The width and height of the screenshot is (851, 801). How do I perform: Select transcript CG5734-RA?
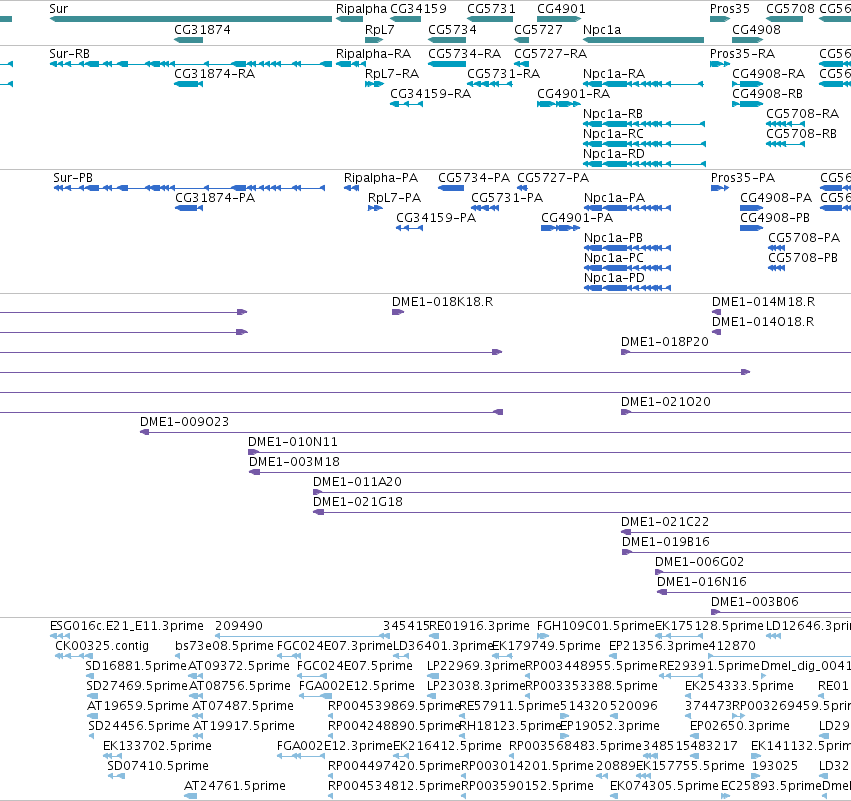[x=447, y=64]
